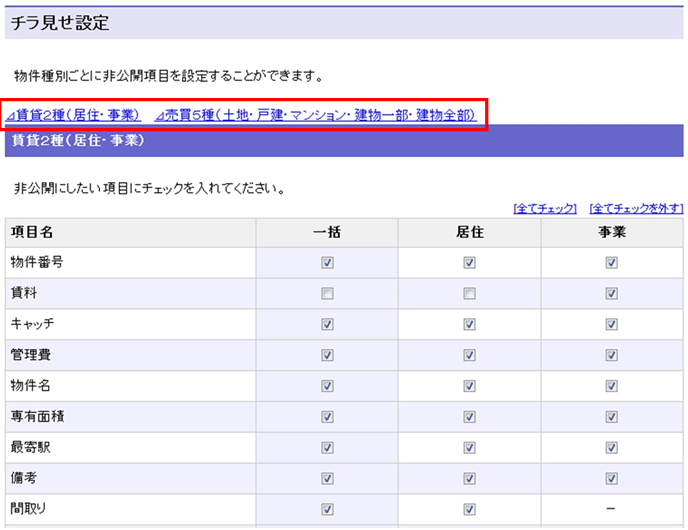Image resolution: width=688 pixels, height=530 pixels.
Task: Click the 最寄駅 row label
Action: pos(30,448)
